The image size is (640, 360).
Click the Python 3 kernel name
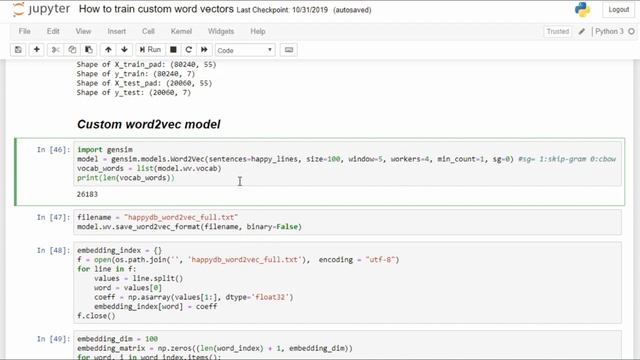click(x=609, y=31)
